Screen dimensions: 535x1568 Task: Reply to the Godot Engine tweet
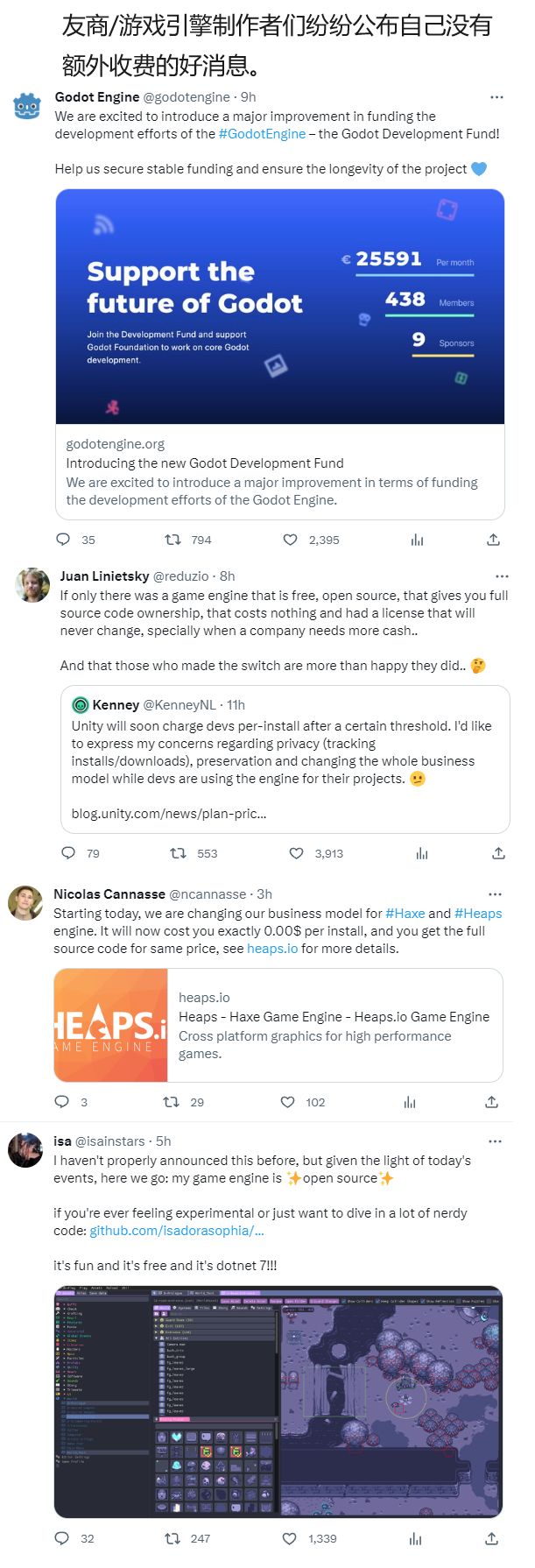[x=63, y=540]
